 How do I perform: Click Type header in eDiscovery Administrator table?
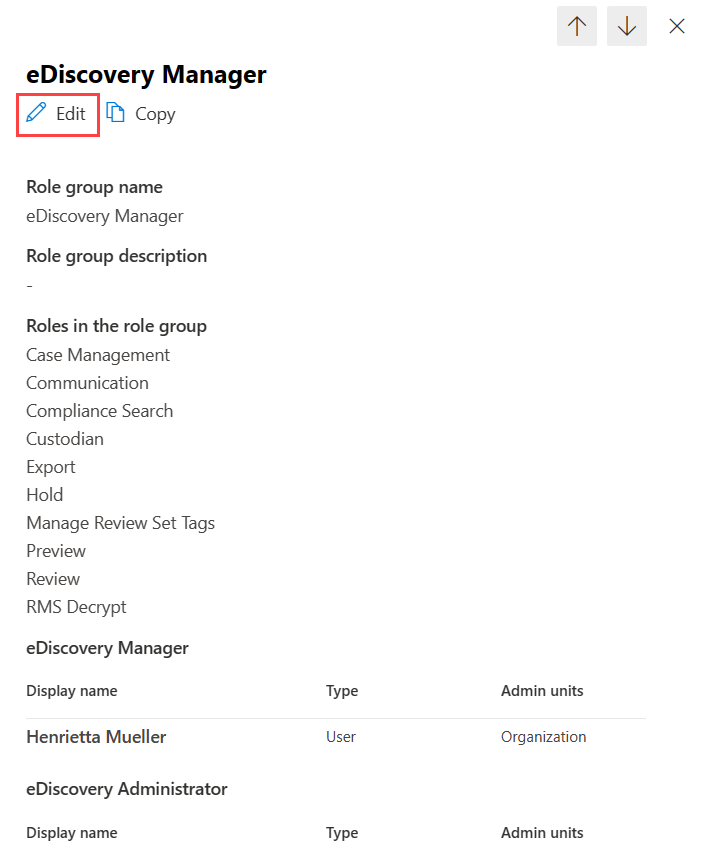click(x=342, y=833)
